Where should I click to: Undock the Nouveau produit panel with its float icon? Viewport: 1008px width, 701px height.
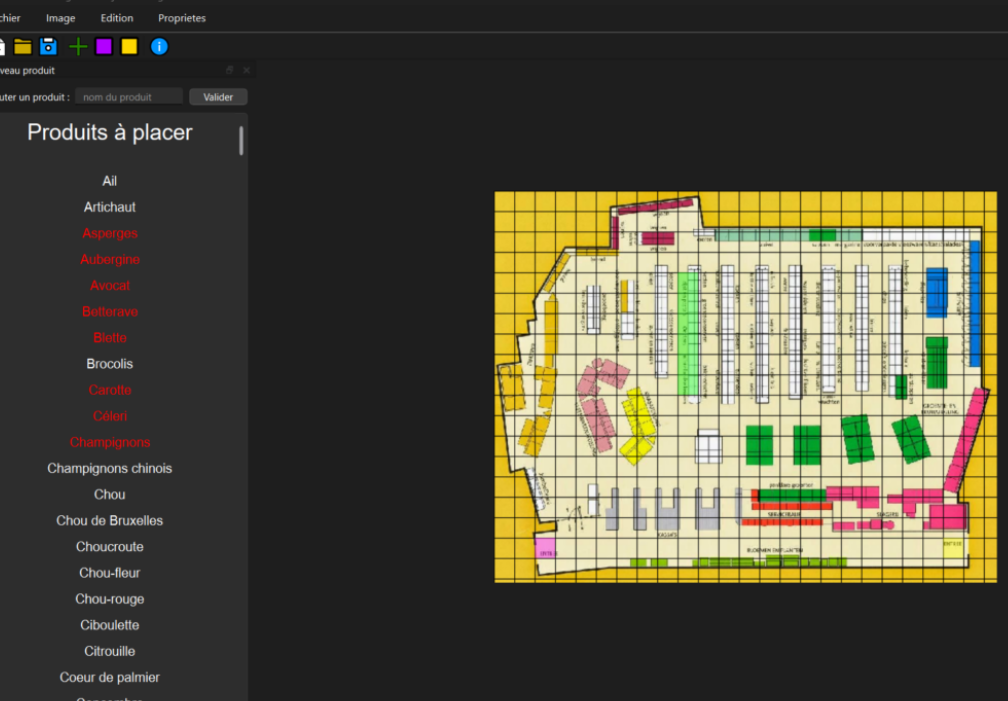[x=229, y=70]
